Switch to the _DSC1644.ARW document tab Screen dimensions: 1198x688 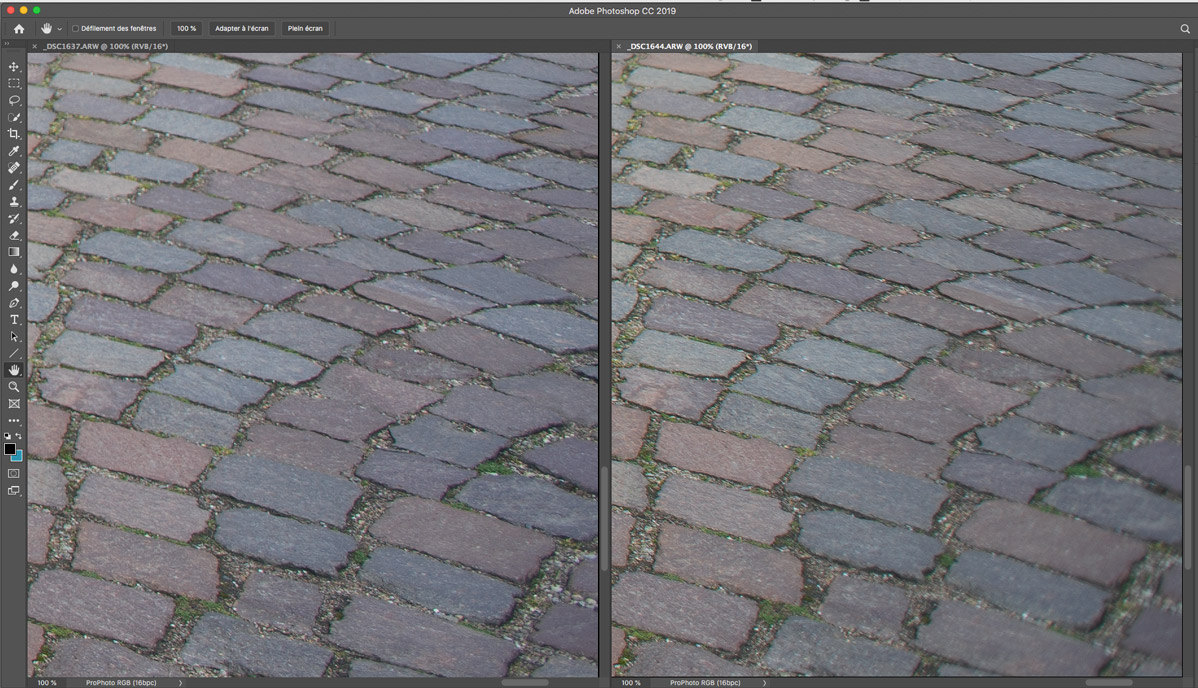(689, 46)
